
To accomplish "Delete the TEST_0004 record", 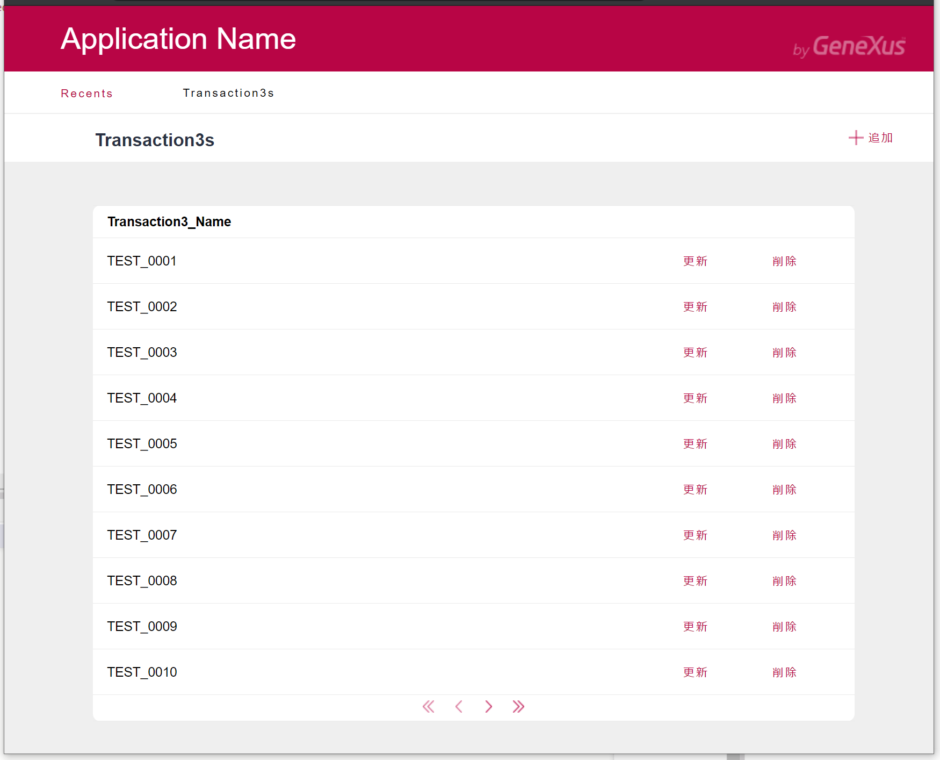I will click(785, 398).
